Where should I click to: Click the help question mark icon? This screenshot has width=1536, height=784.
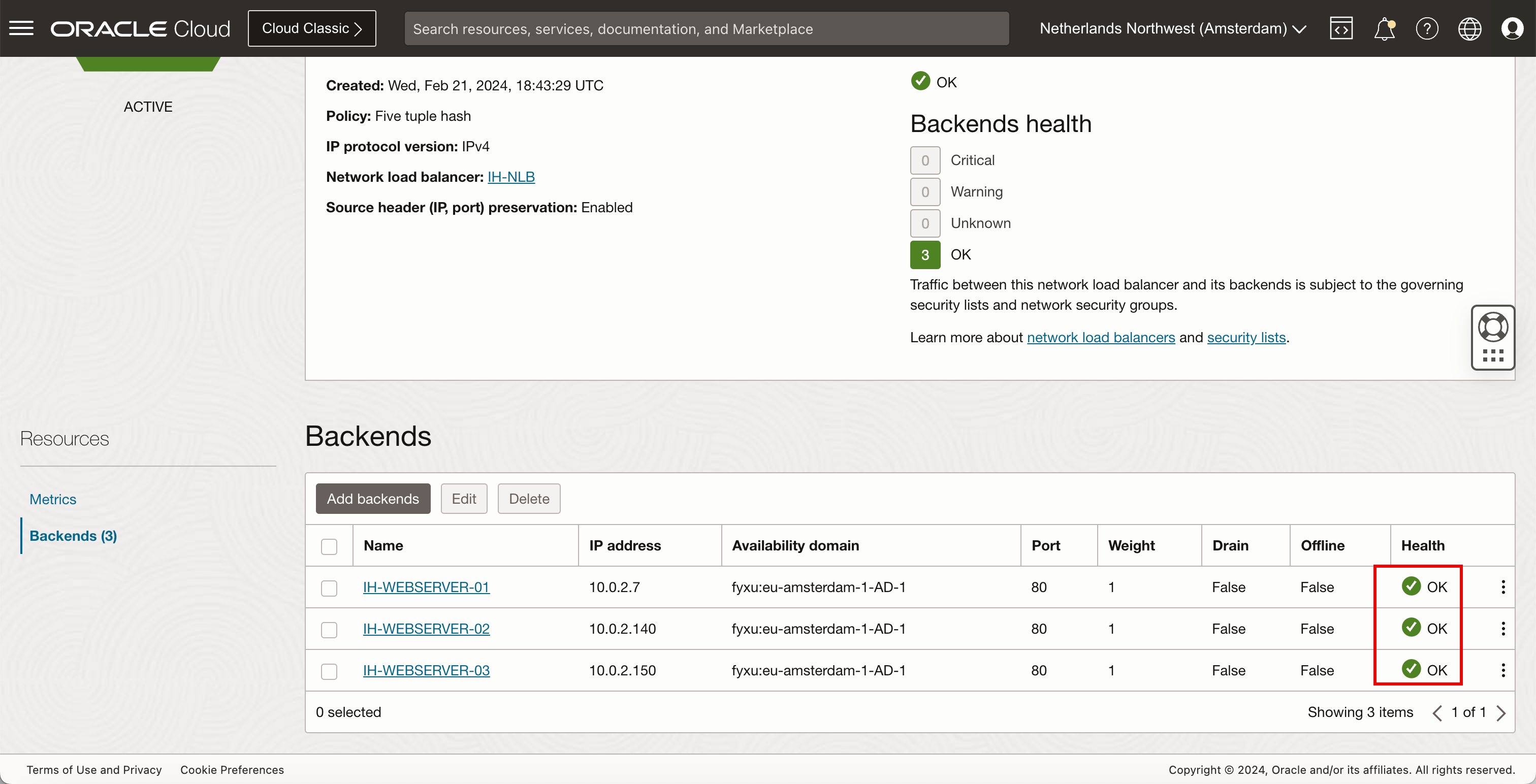pyautogui.click(x=1427, y=28)
